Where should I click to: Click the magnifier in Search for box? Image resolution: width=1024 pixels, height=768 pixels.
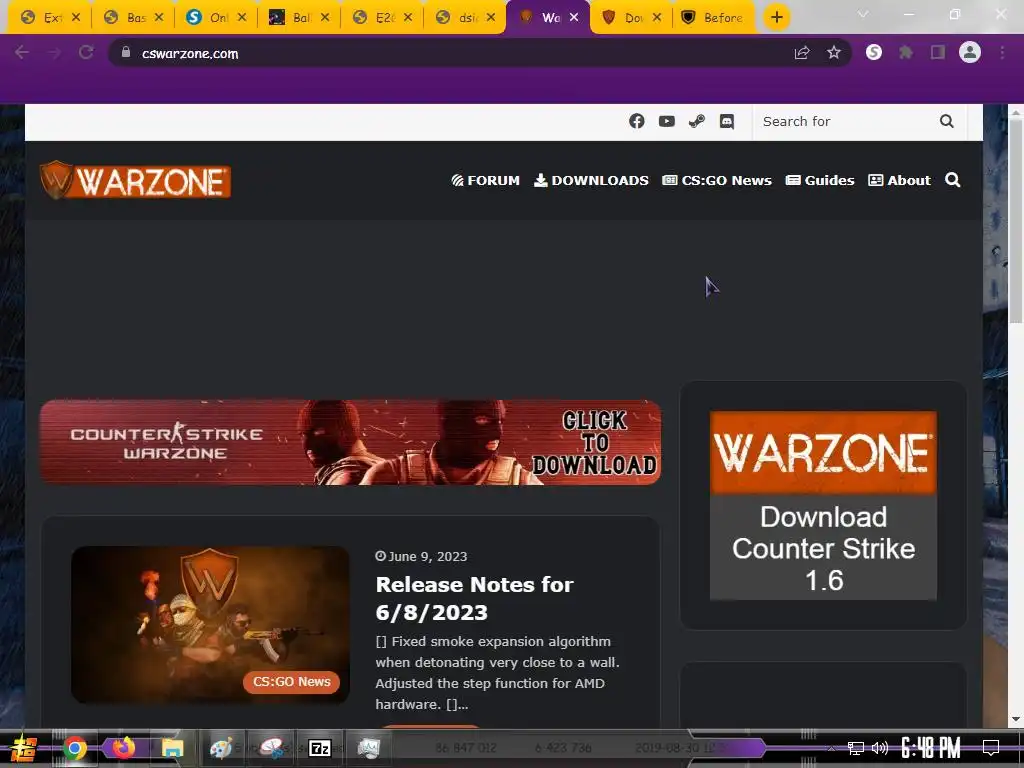pos(946,121)
